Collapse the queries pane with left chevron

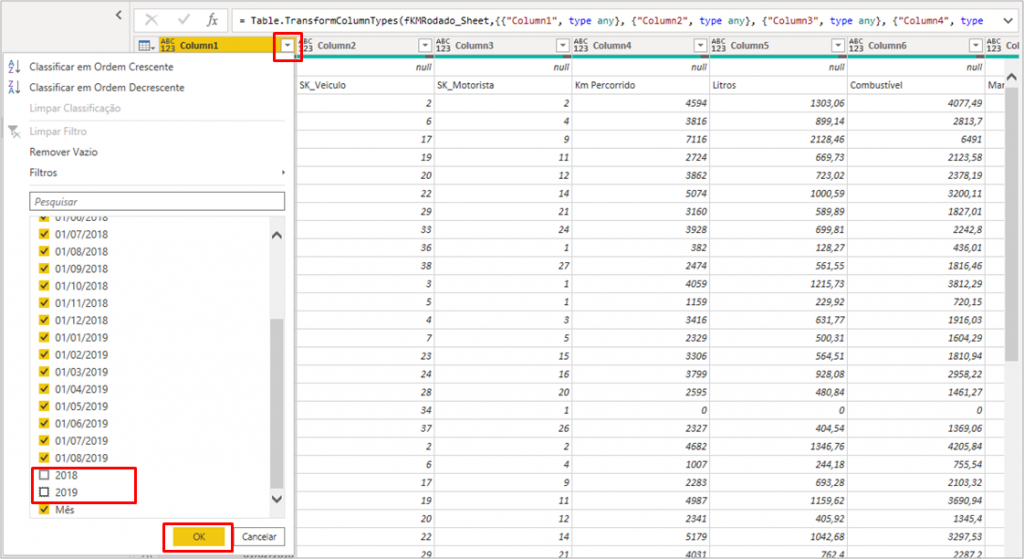point(119,14)
